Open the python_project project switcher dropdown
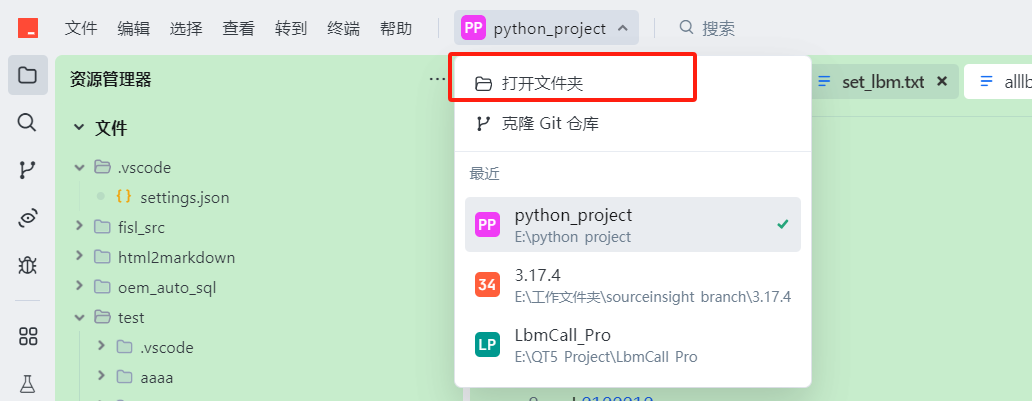The width and height of the screenshot is (1032, 401). click(546, 28)
